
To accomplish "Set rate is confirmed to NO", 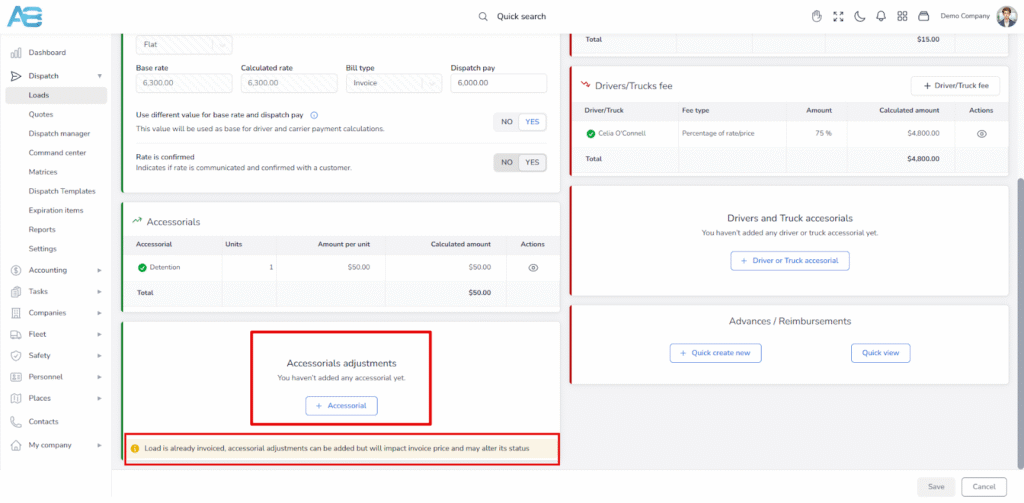I will (507, 162).
